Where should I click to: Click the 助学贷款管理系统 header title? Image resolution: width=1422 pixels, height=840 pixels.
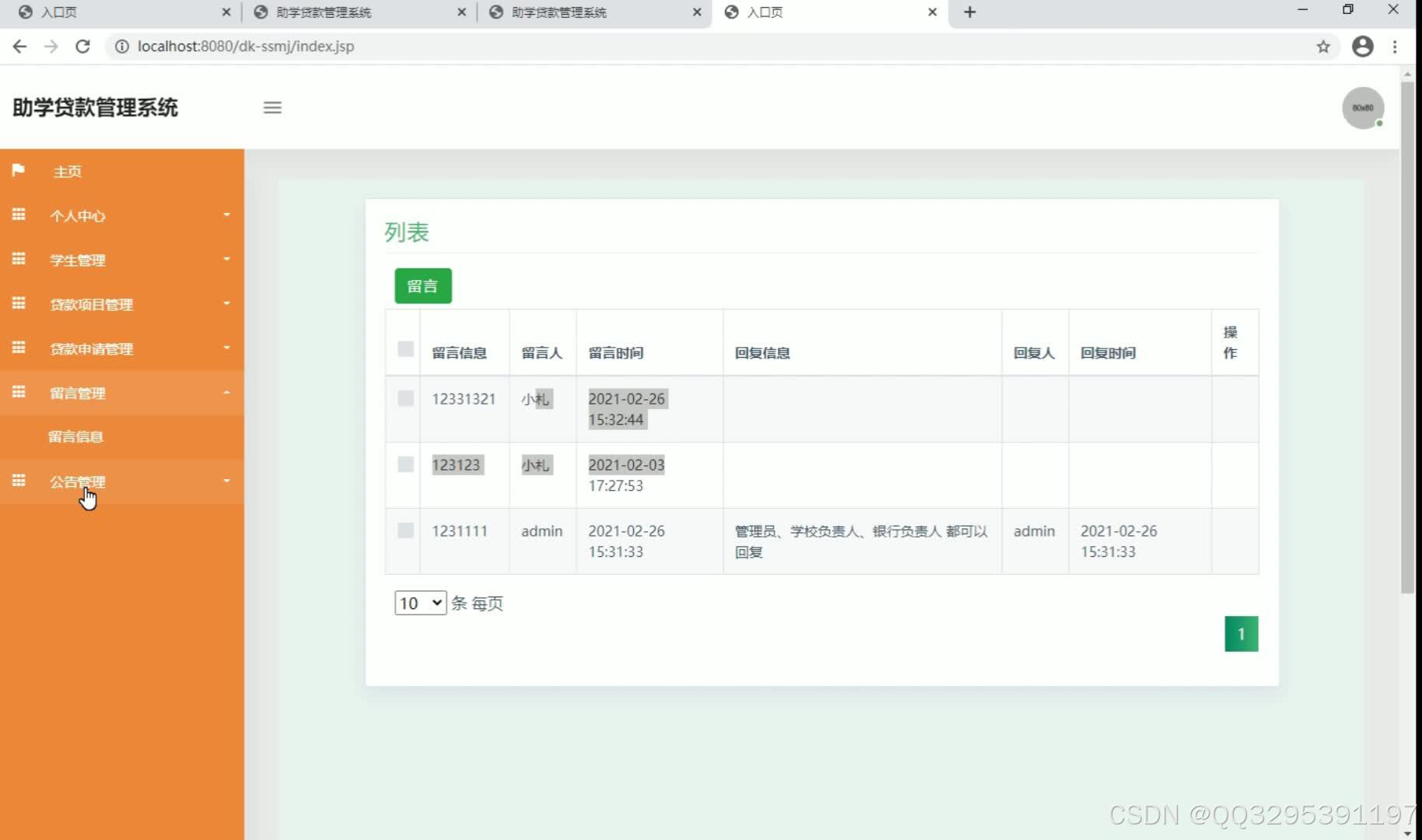pyautogui.click(x=95, y=107)
